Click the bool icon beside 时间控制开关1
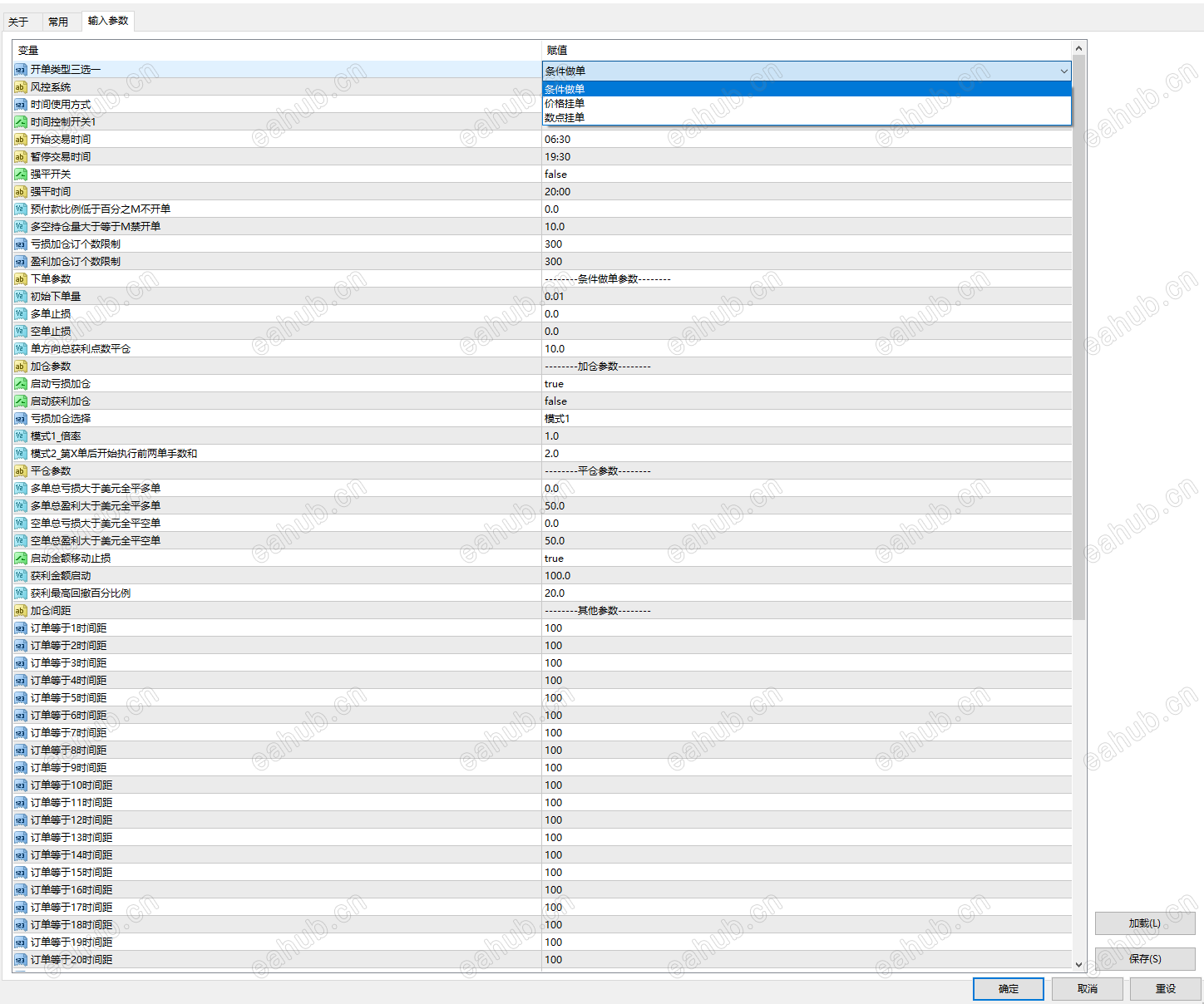 click(x=21, y=122)
